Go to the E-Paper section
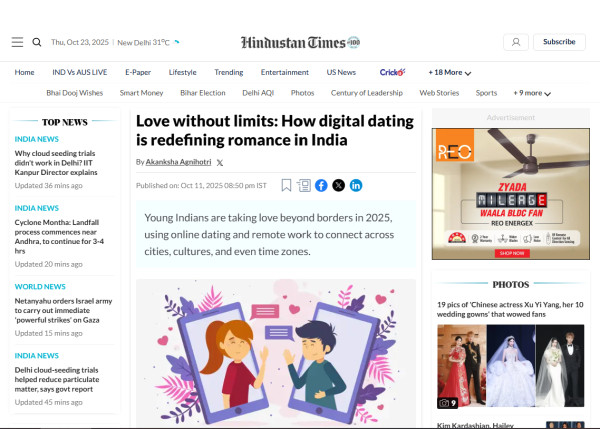This screenshot has height=429, width=600. pos(138,72)
